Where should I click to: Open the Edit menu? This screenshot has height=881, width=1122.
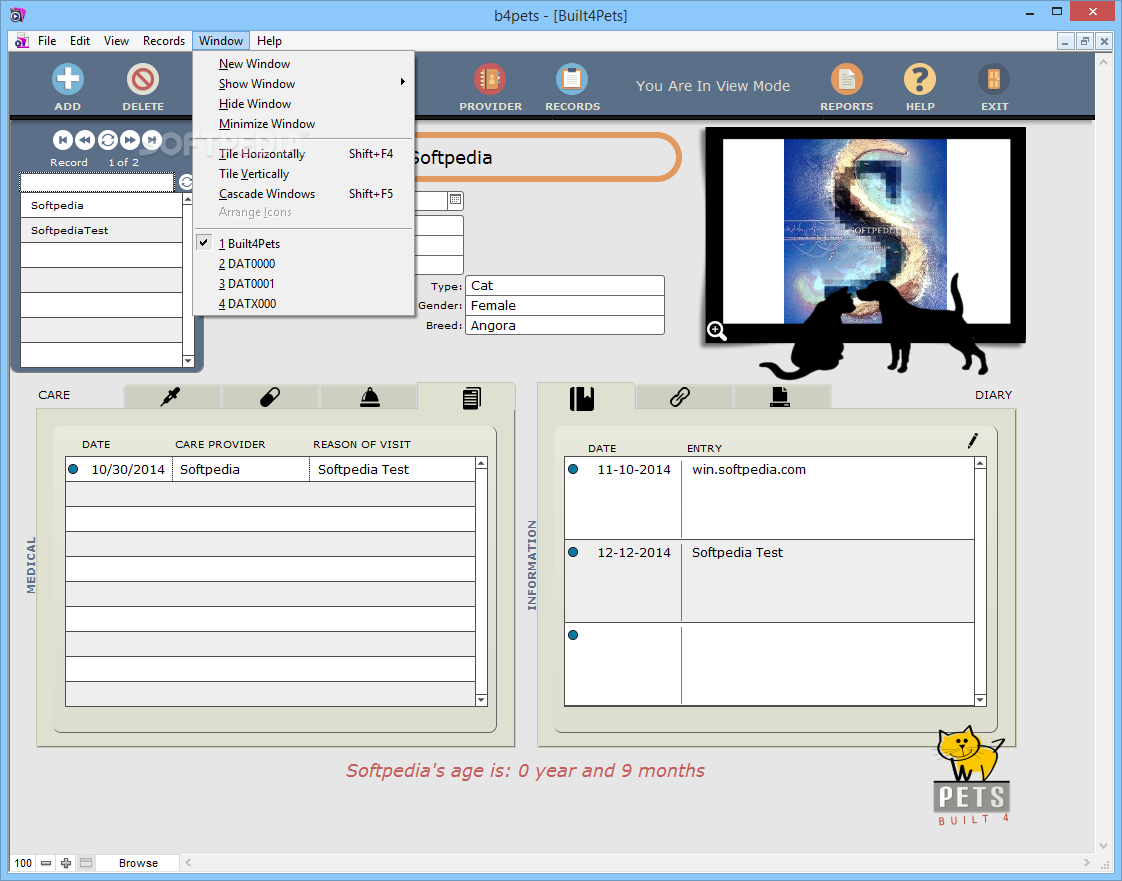pyautogui.click(x=79, y=41)
